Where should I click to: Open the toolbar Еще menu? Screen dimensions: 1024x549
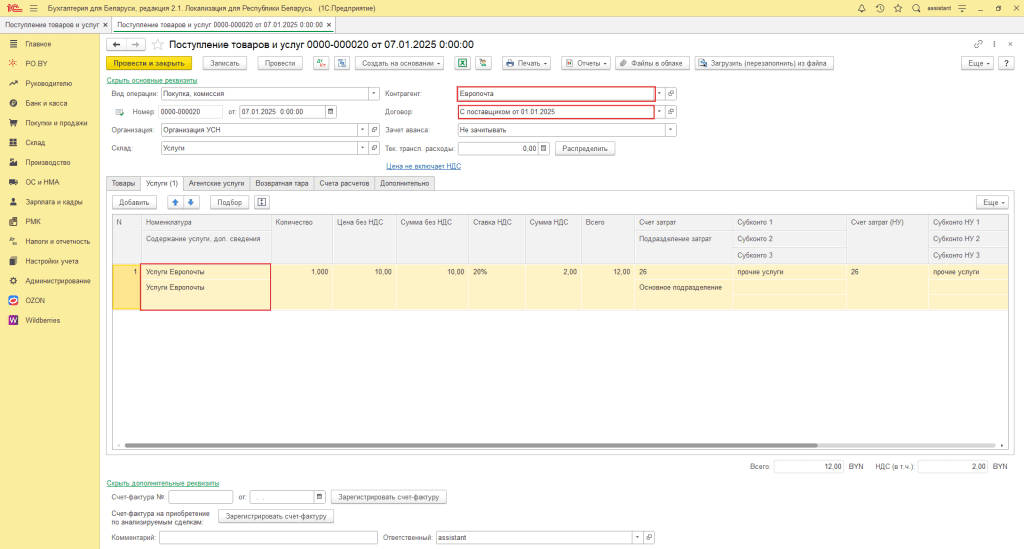(x=978, y=63)
